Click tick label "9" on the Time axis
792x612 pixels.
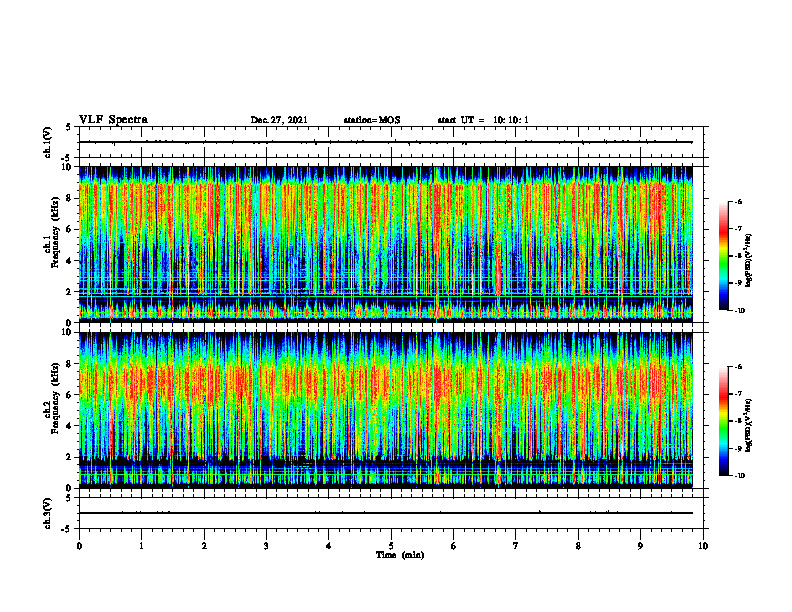pyautogui.click(x=640, y=546)
